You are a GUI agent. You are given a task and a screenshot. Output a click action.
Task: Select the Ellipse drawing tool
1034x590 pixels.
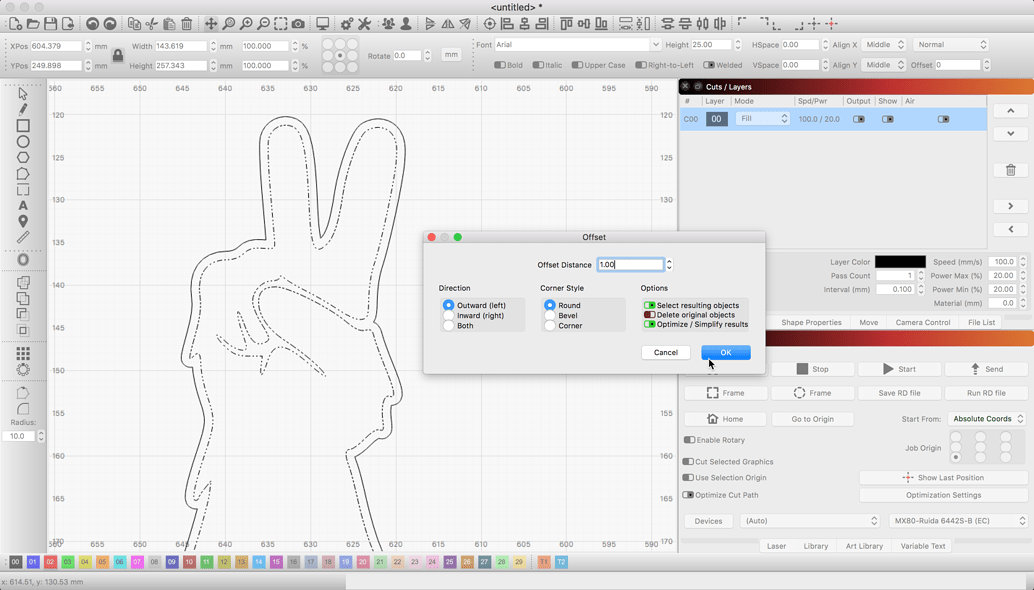coord(22,141)
